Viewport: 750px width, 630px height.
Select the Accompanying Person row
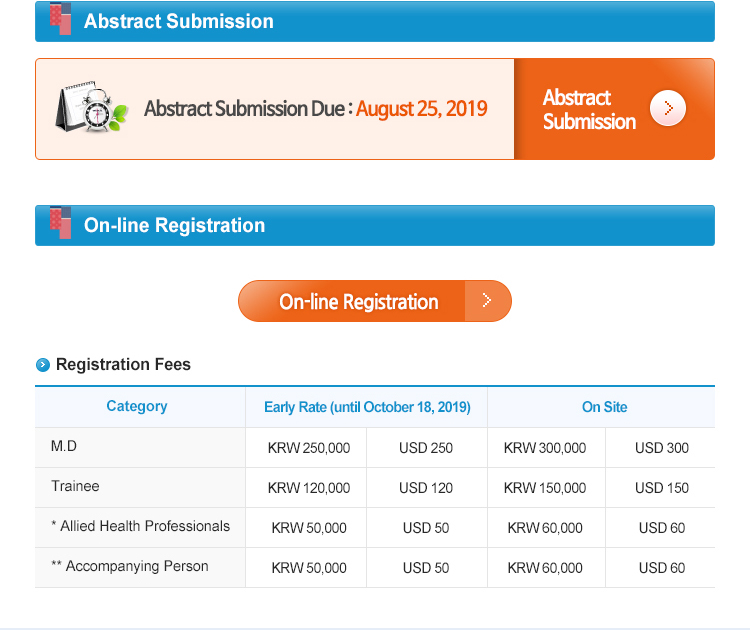(x=375, y=568)
